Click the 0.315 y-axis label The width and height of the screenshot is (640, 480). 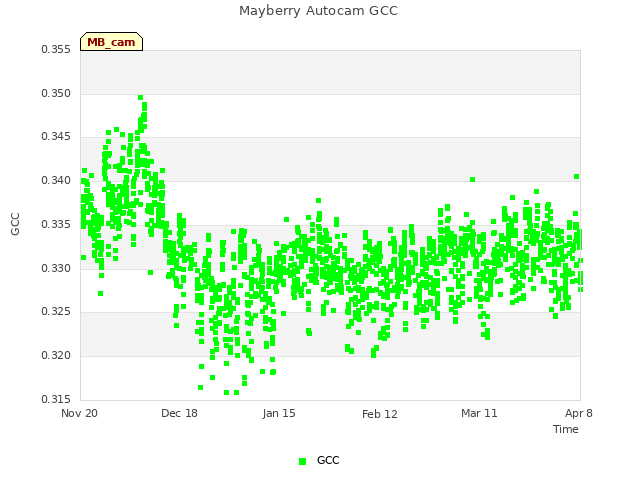click(56, 399)
